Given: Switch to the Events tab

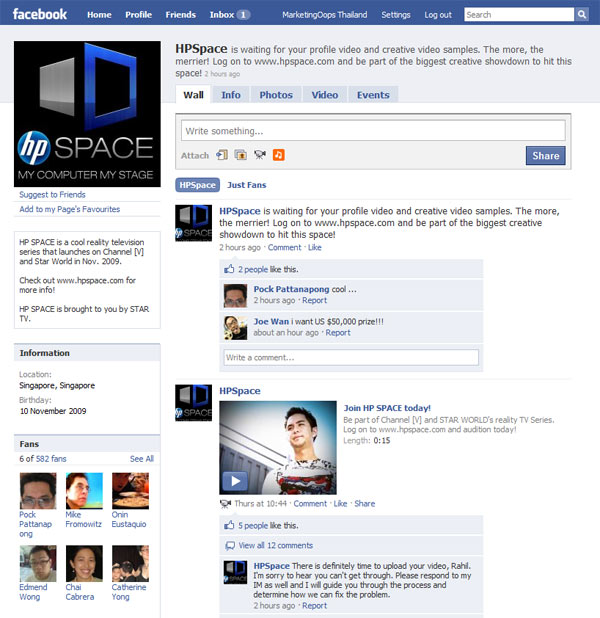Looking at the screenshot, I should point(373,95).
